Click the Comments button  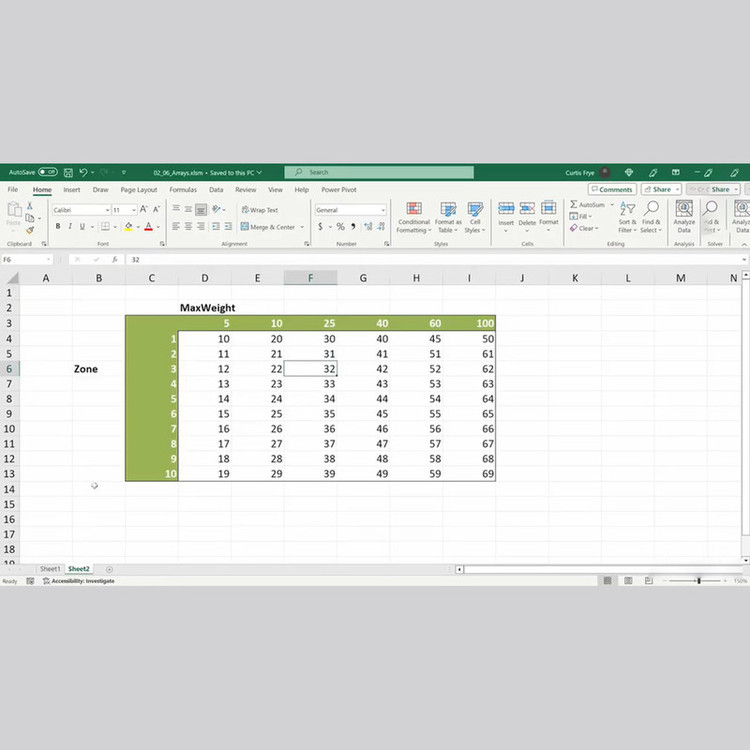tap(612, 189)
